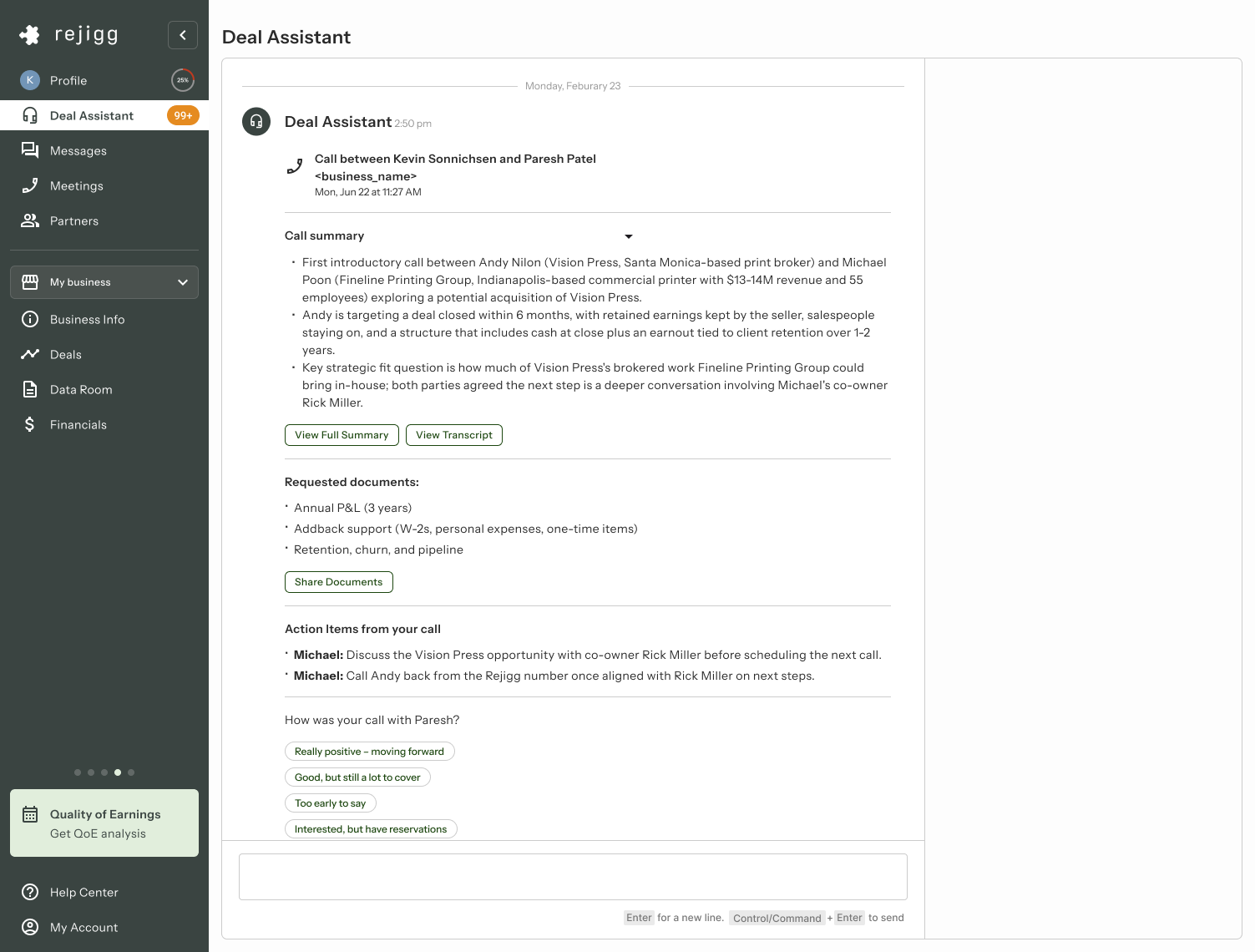Viewport: 1255px width, 952px height.
Task: Click the phone icon beside call details
Action: (x=295, y=166)
